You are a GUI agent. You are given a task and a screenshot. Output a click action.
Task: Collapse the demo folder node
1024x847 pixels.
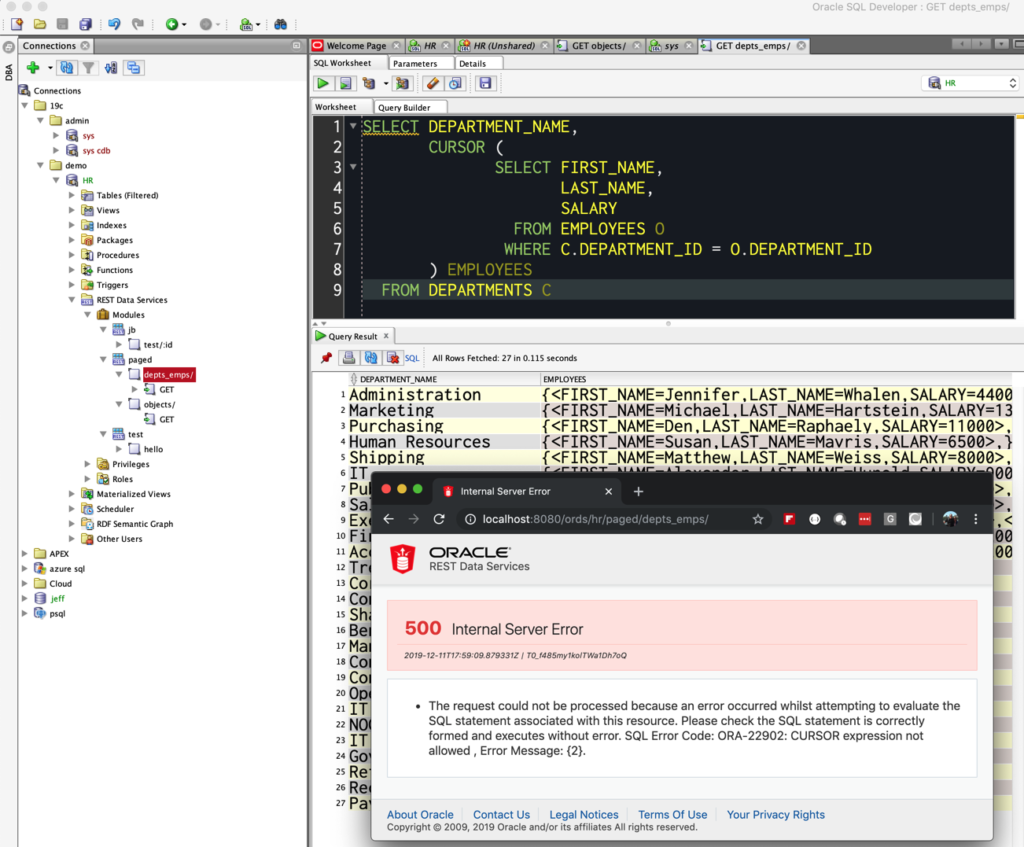click(40, 165)
